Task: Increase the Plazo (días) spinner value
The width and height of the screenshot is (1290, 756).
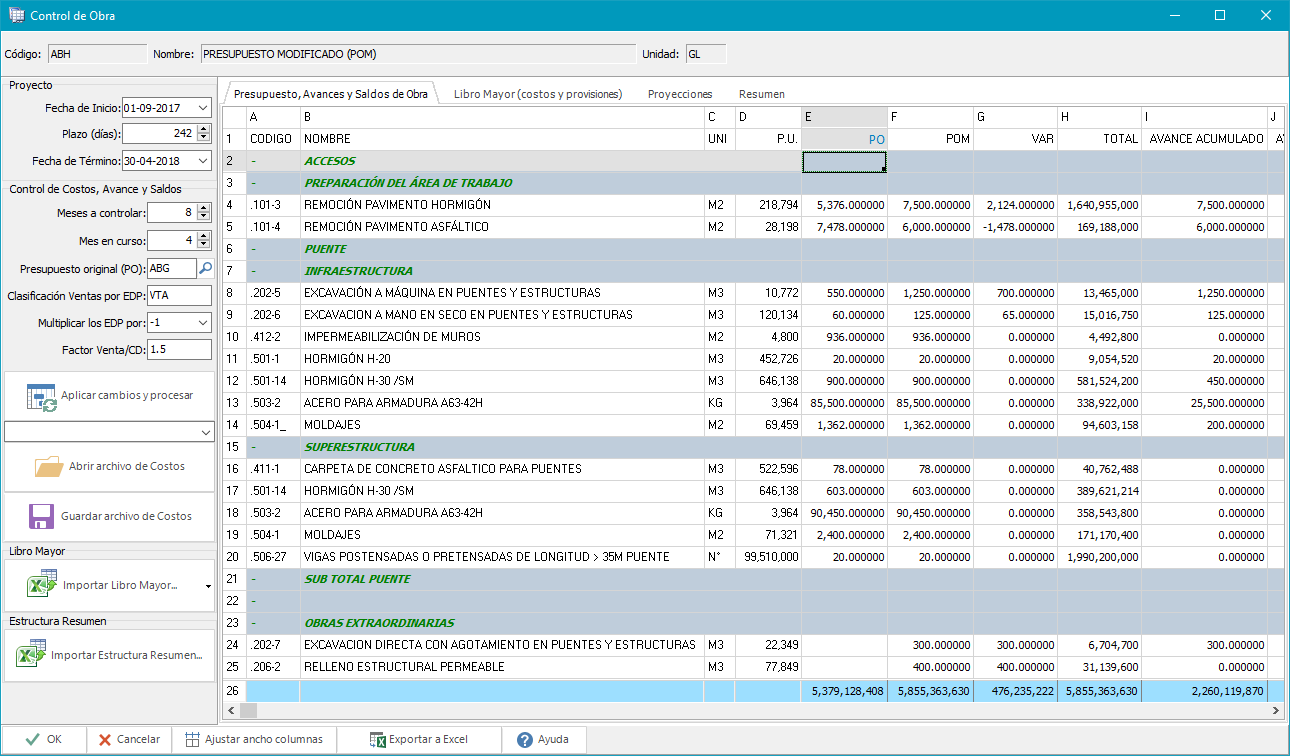Action: (204, 129)
